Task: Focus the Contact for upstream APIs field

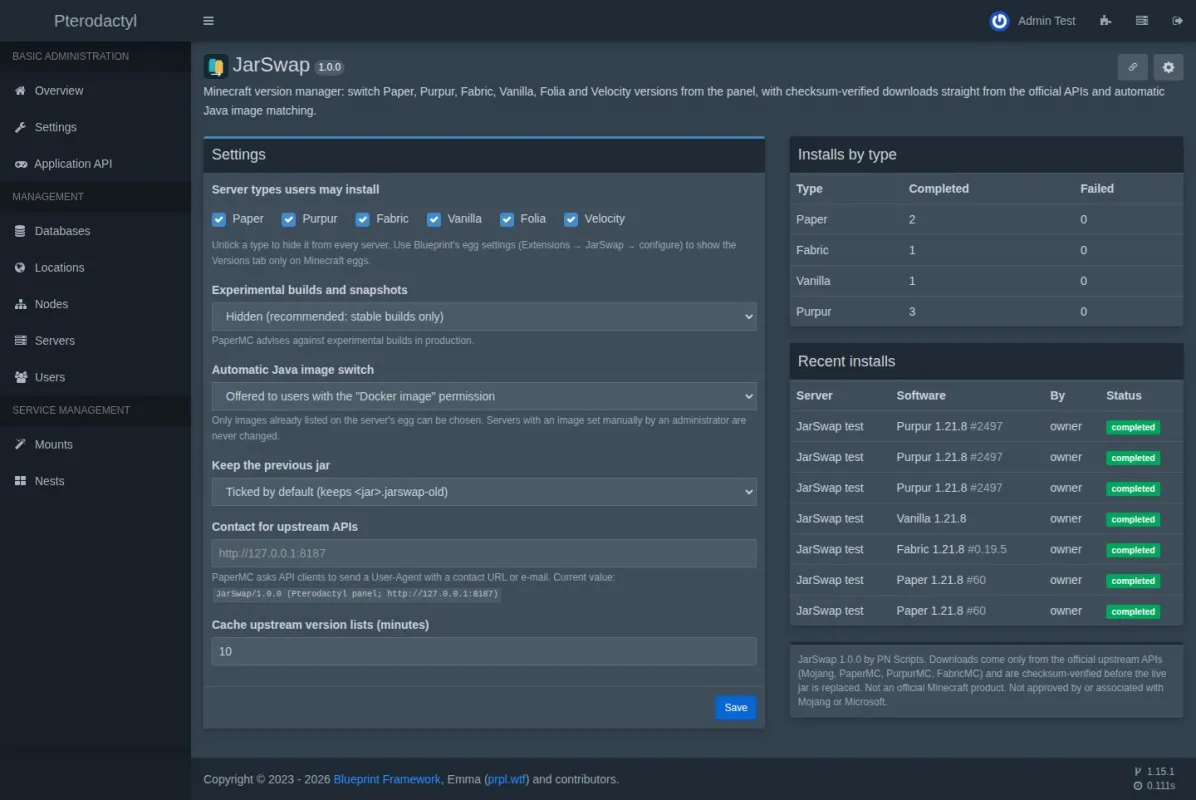Action: point(484,553)
